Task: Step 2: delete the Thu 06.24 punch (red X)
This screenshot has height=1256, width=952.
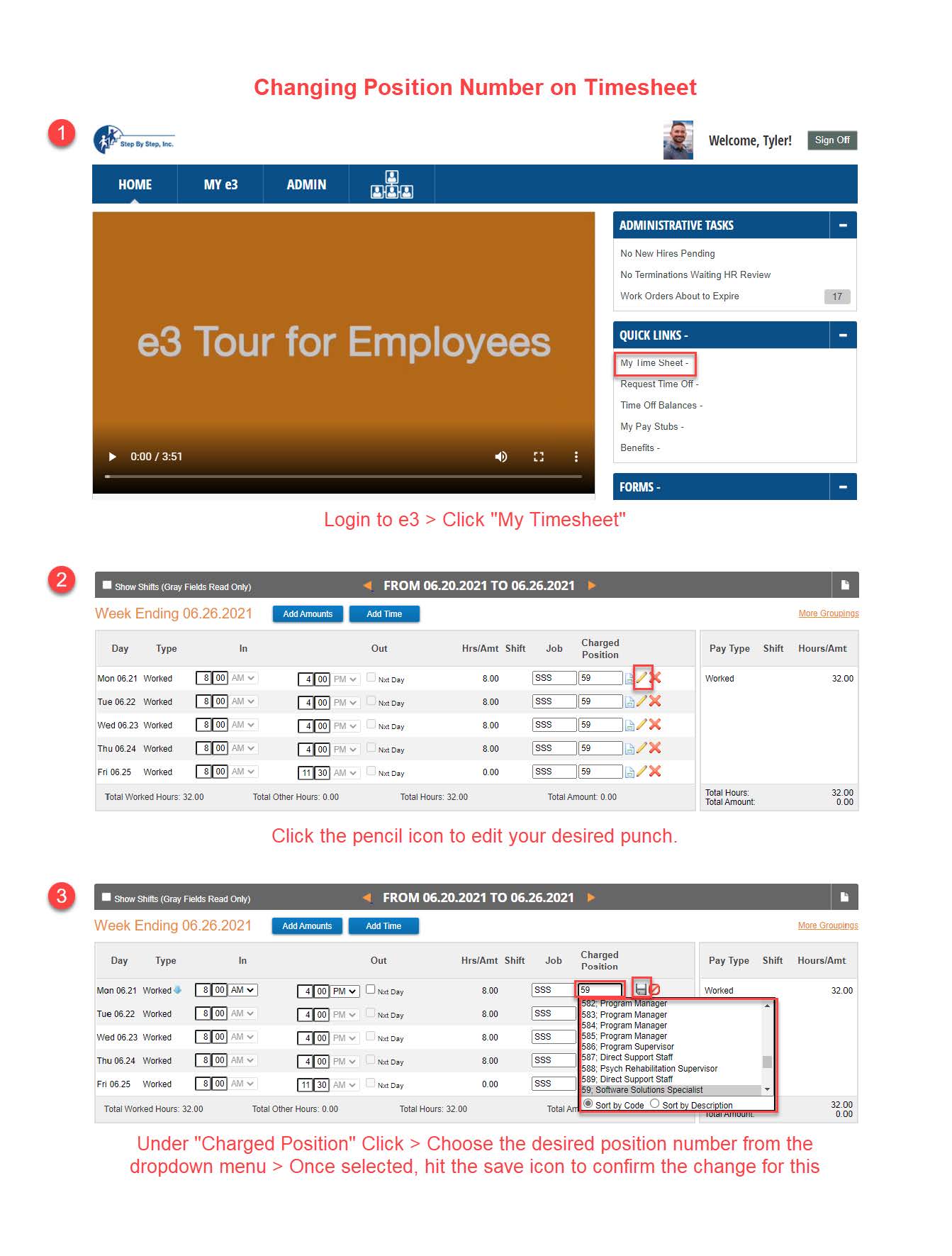Action: point(656,748)
